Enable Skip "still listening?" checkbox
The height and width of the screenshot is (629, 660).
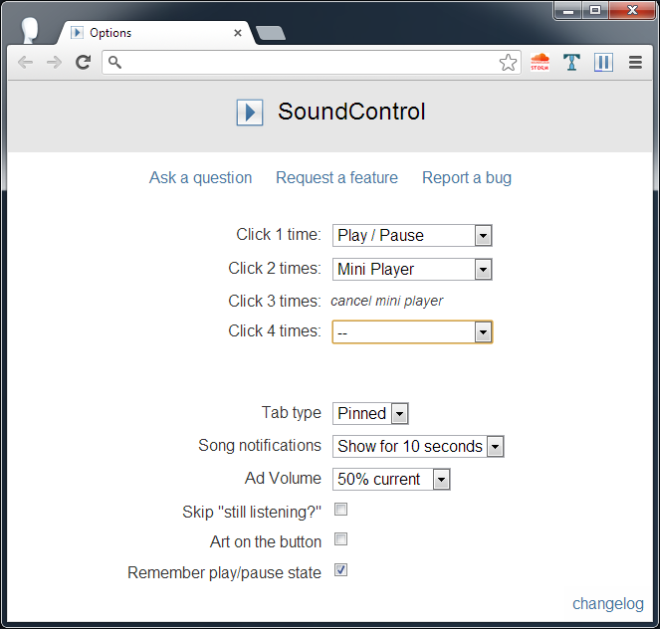tap(341, 509)
